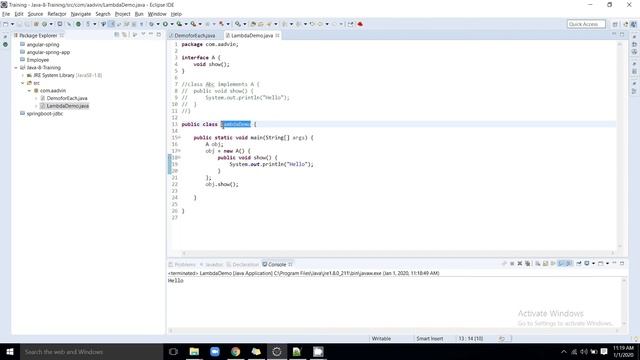Click Open Console icon in Console toolbar

[600, 264]
